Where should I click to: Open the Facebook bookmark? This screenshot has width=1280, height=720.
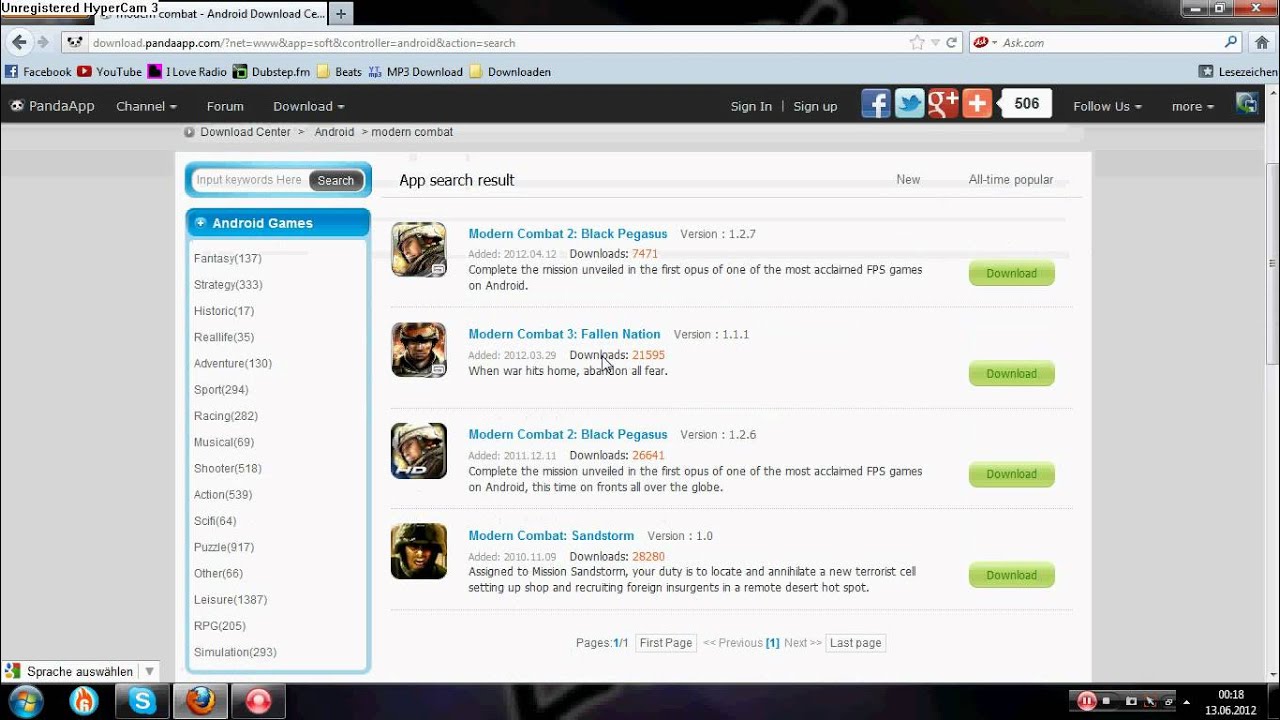click(x=38, y=72)
